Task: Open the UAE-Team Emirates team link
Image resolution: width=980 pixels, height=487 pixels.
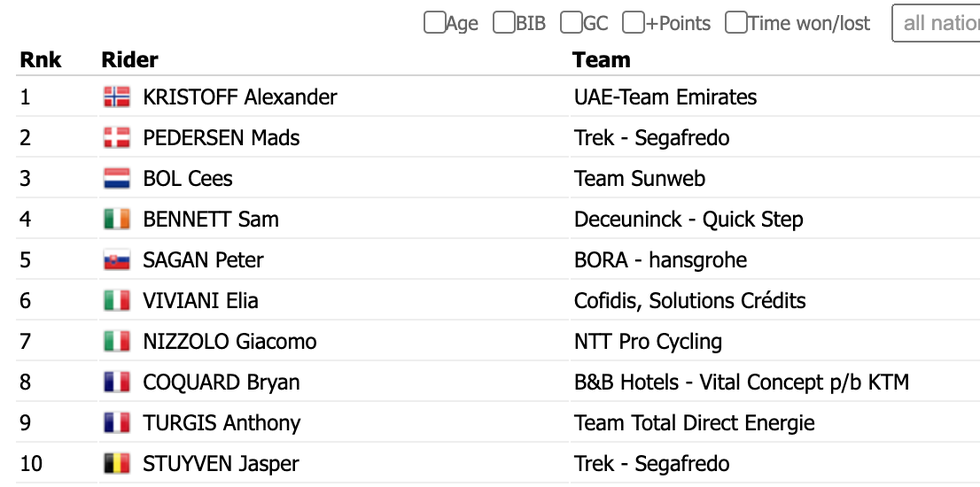Action: 666,97
